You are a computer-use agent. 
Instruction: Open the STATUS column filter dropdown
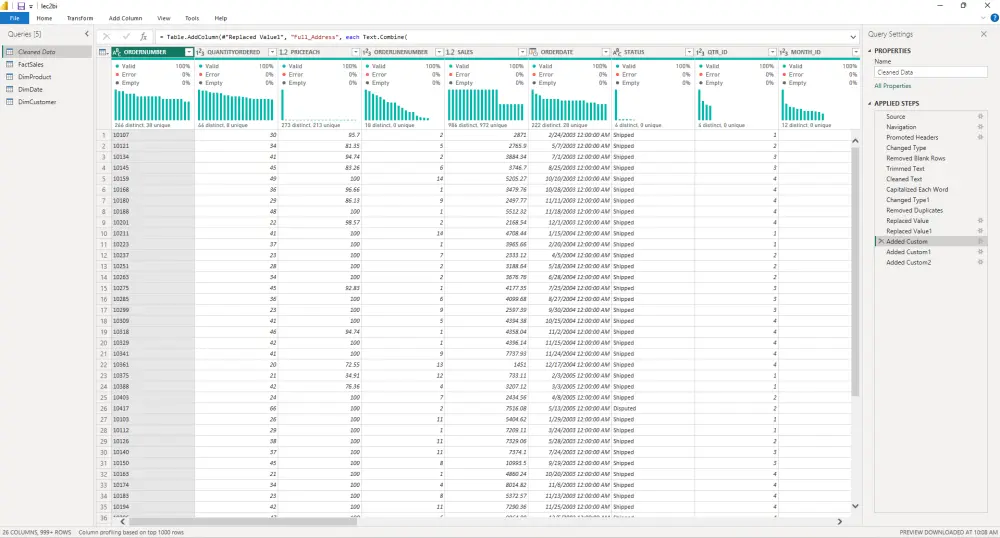689,52
